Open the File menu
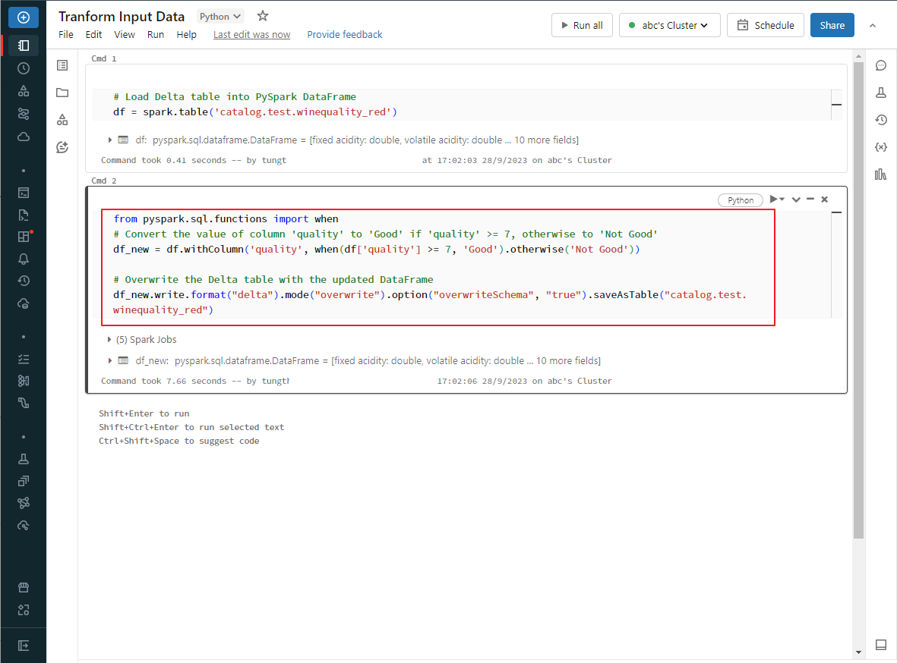Image resolution: width=897 pixels, height=663 pixels. 66,35
